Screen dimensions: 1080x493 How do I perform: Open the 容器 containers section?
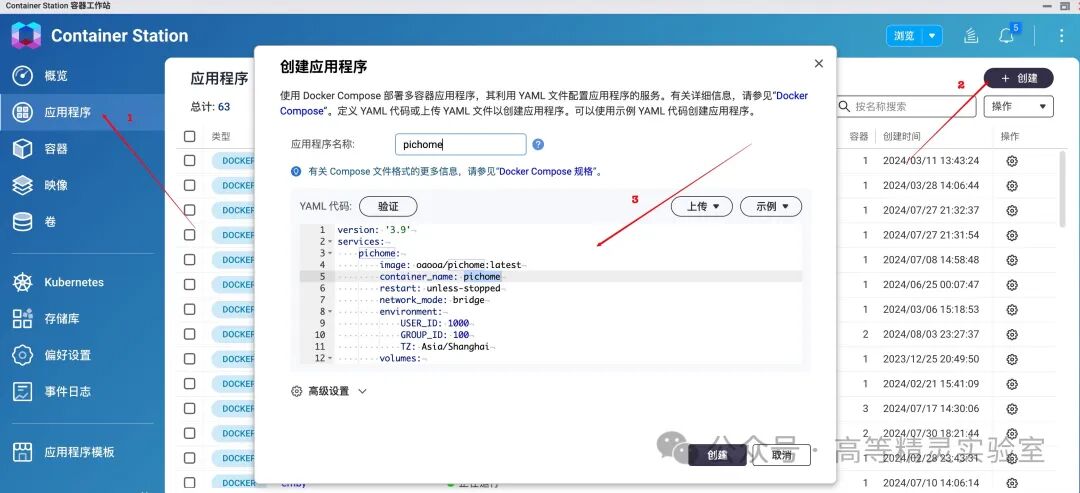tap(82, 149)
